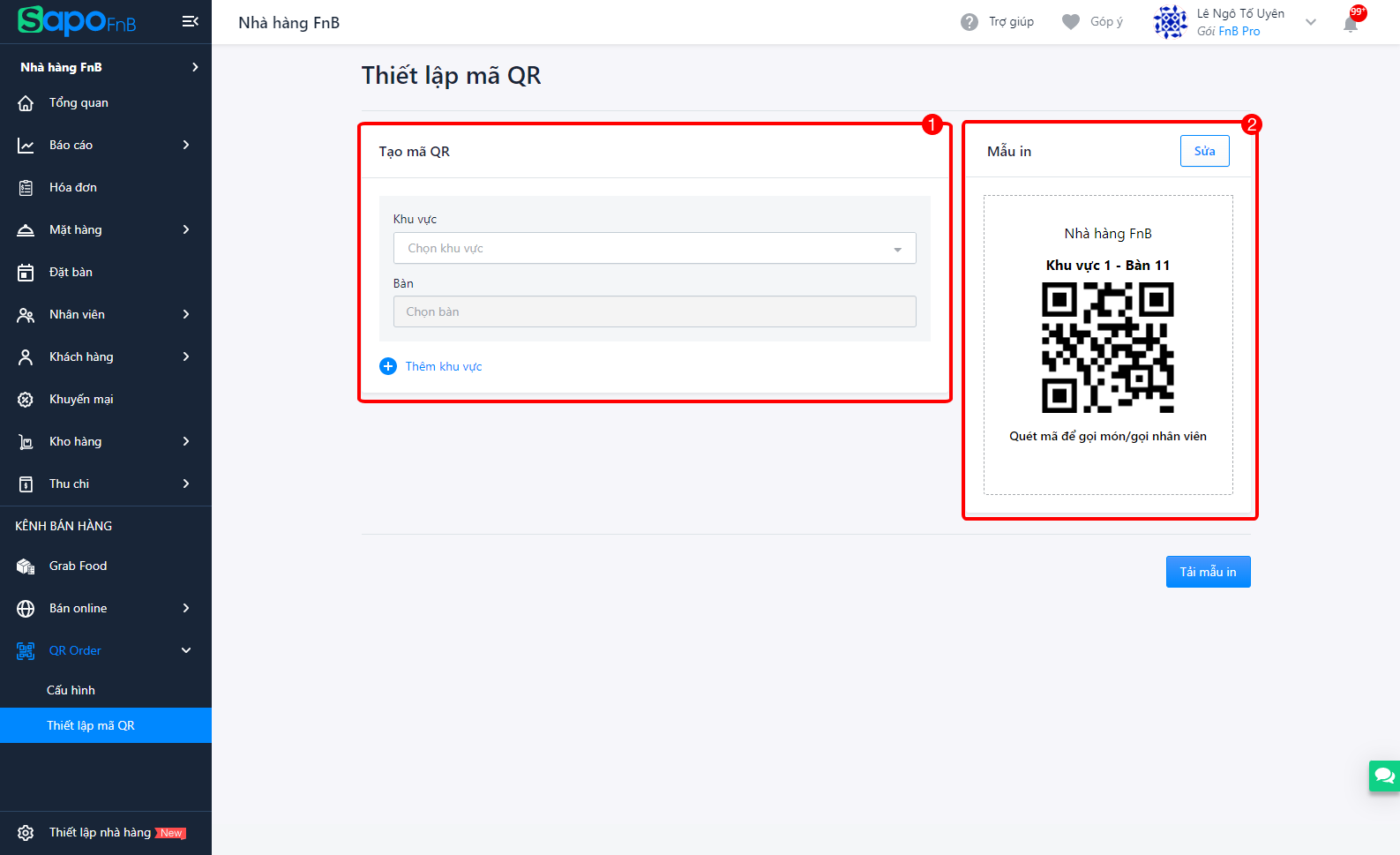1400x855 pixels.
Task: Collapse the sidebar with the menu toggle icon
Action: point(190,21)
